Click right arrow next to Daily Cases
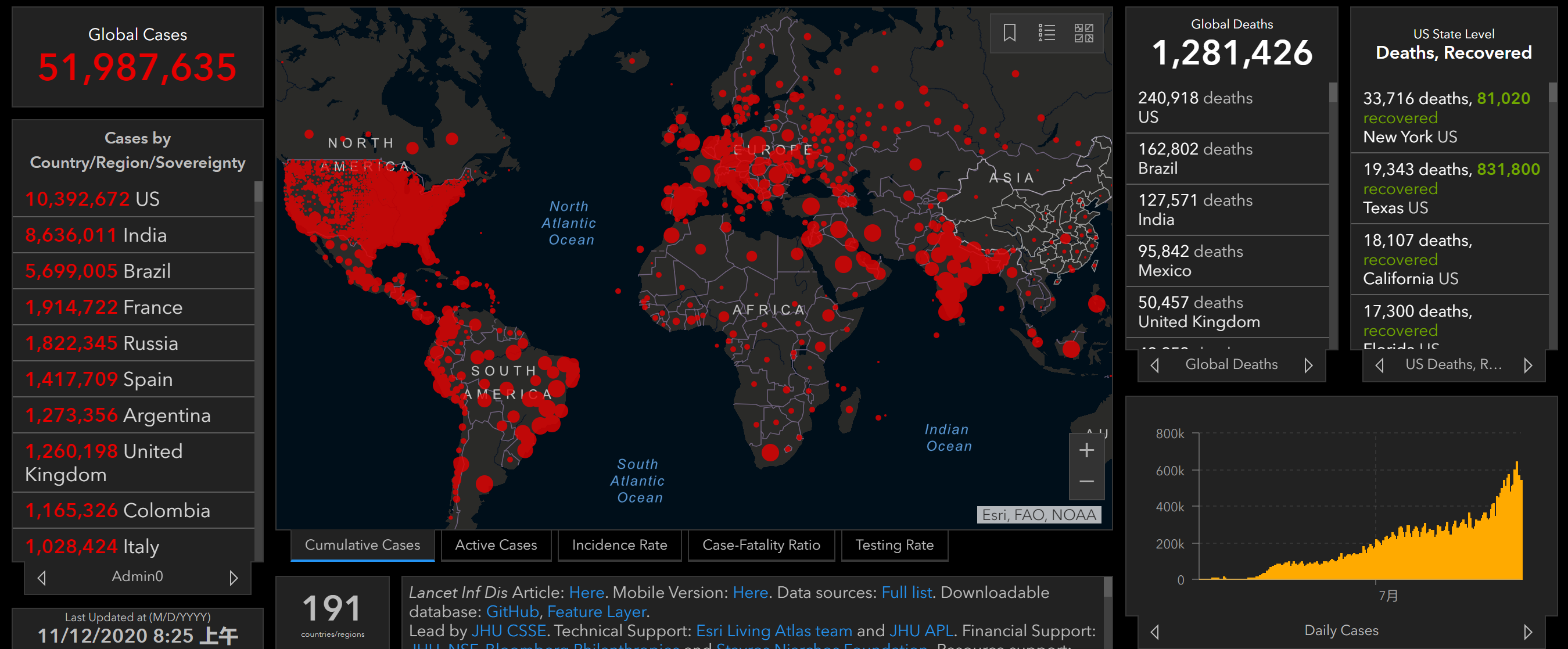Viewport: 1568px width, 649px height. 1528,632
